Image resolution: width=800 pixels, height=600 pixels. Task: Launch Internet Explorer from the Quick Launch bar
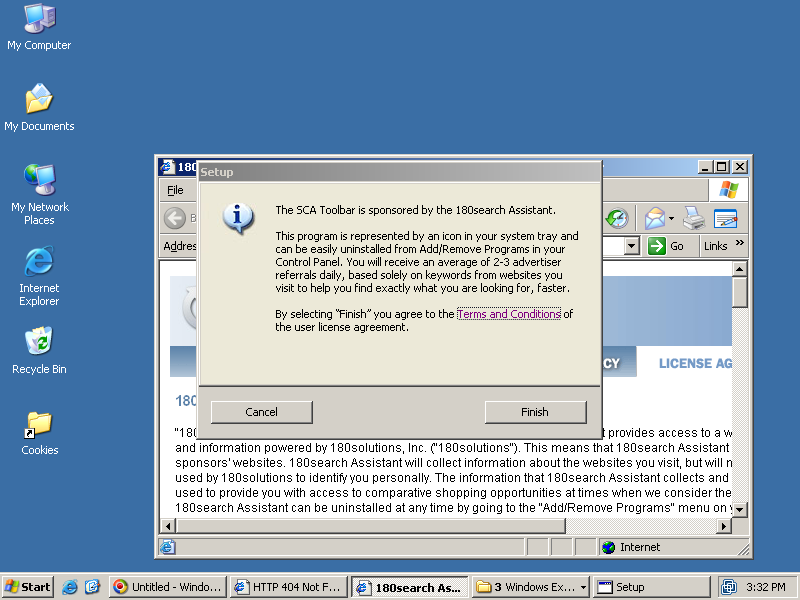click(x=69, y=587)
